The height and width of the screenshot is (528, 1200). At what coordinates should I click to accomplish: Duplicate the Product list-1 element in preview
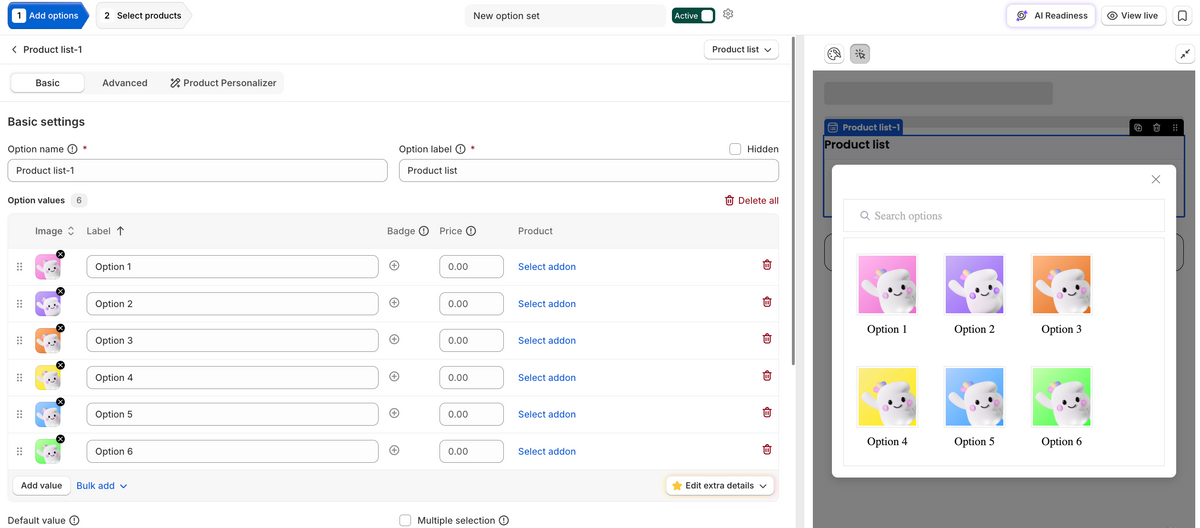(x=1138, y=127)
